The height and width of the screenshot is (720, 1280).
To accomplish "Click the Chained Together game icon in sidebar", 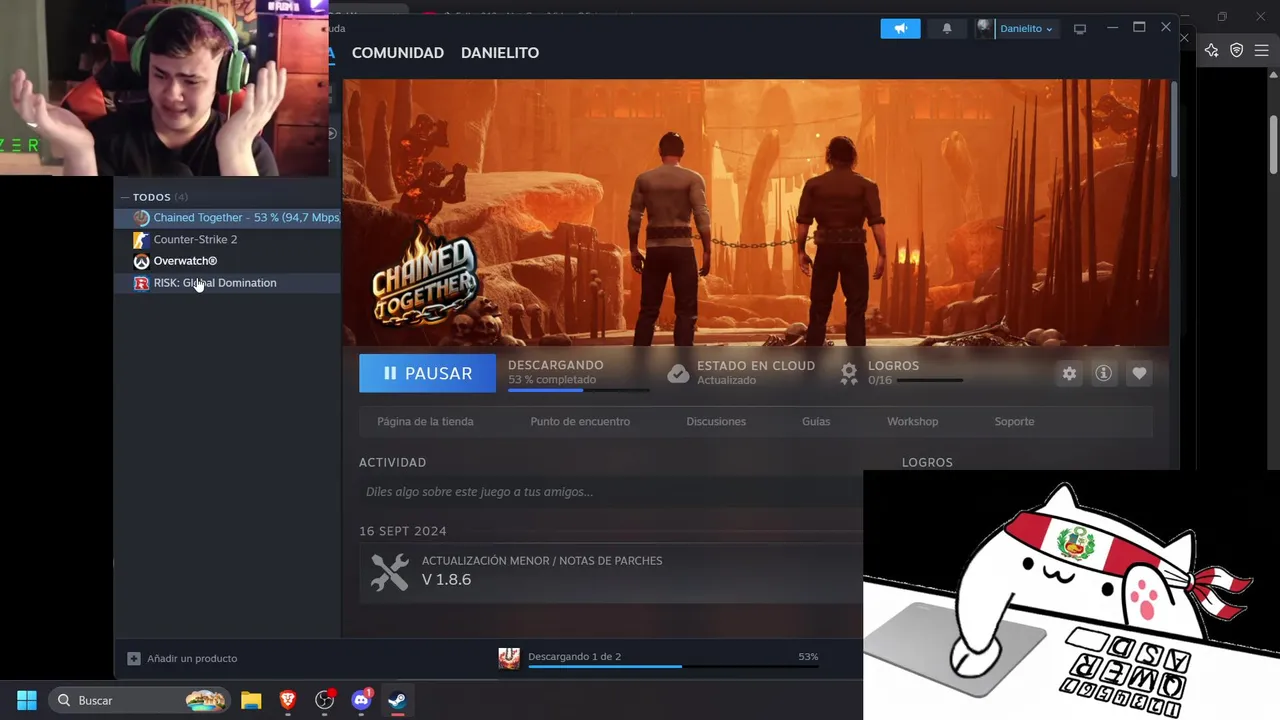I will click(141, 218).
